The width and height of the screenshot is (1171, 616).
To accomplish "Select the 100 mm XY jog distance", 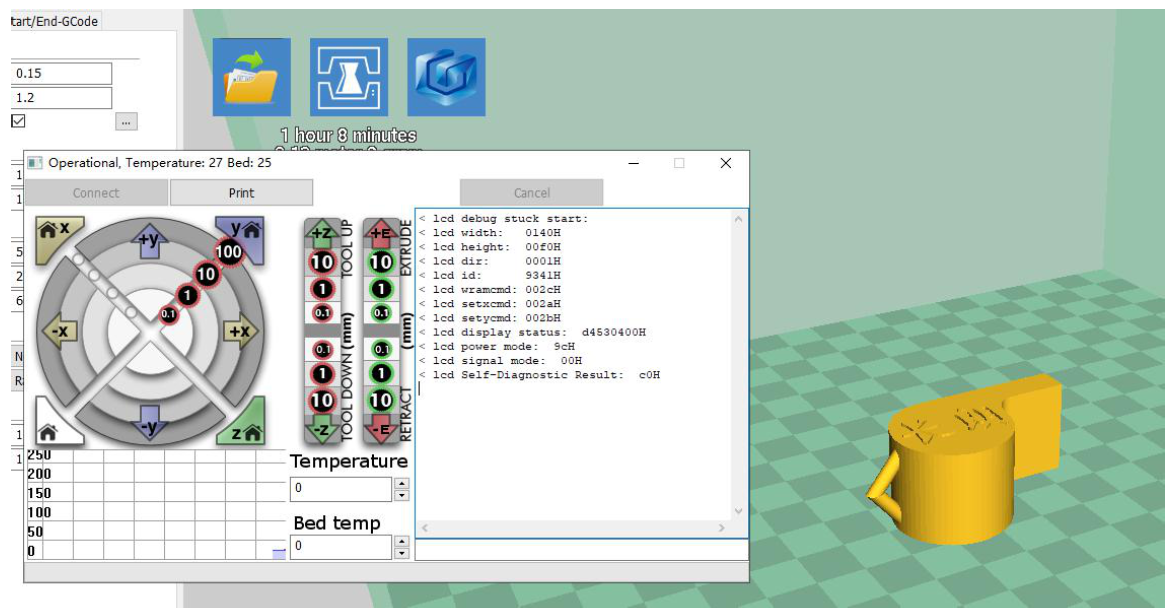I will pyautogui.click(x=229, y=252).
